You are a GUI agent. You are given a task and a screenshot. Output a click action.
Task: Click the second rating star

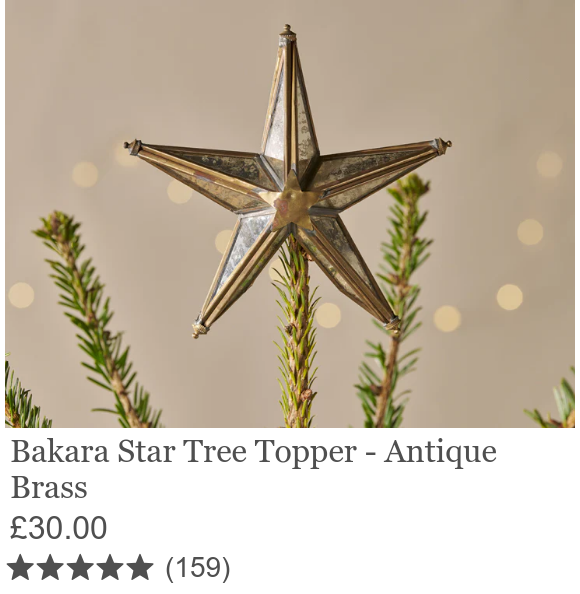point(50,567)
